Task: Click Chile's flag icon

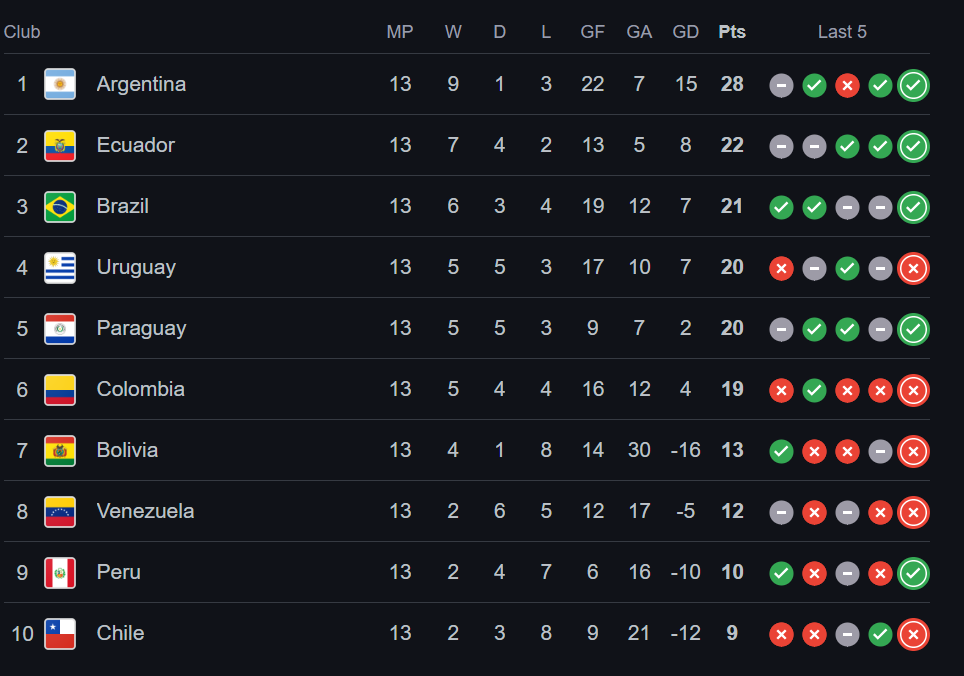Action: point(60,634)
